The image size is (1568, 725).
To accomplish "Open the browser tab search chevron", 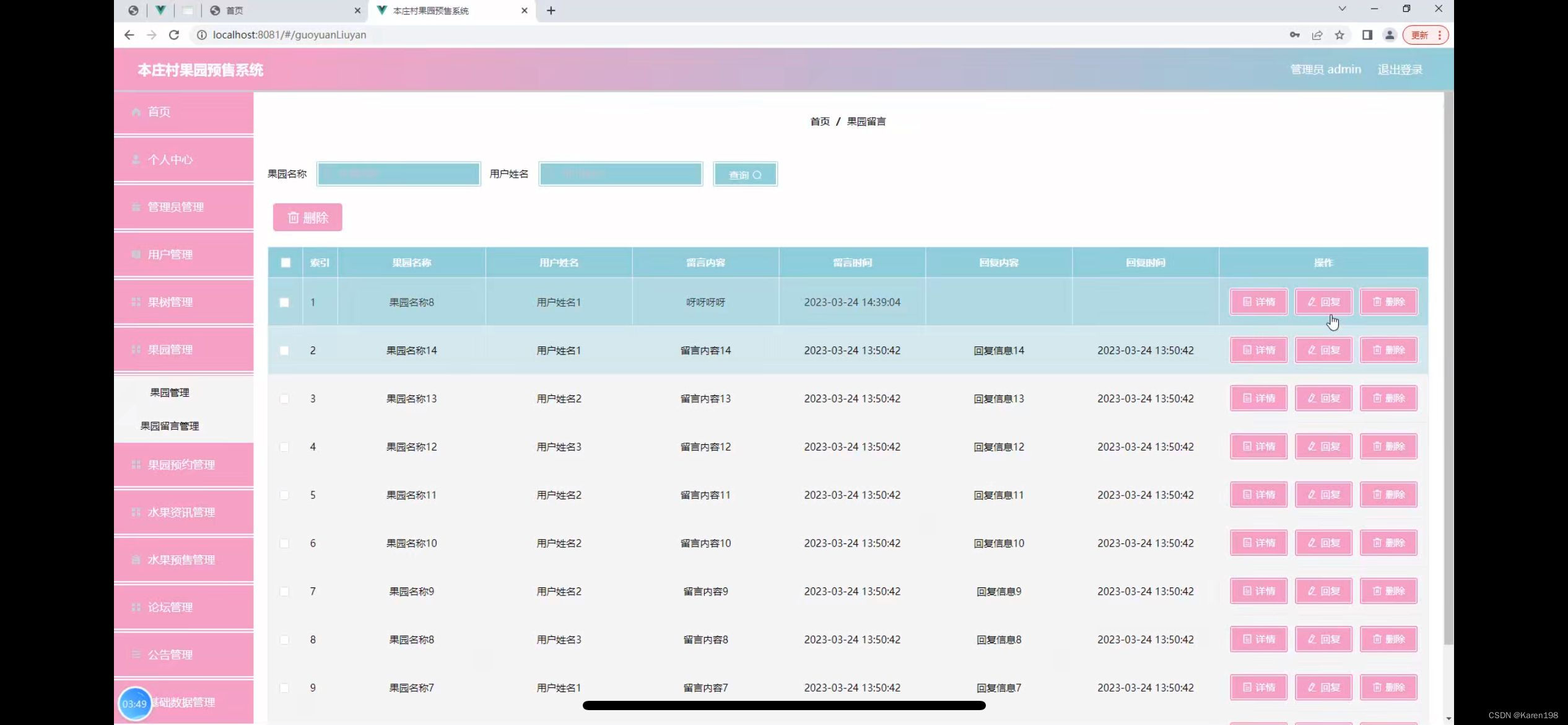I will tap(1342, 9).
